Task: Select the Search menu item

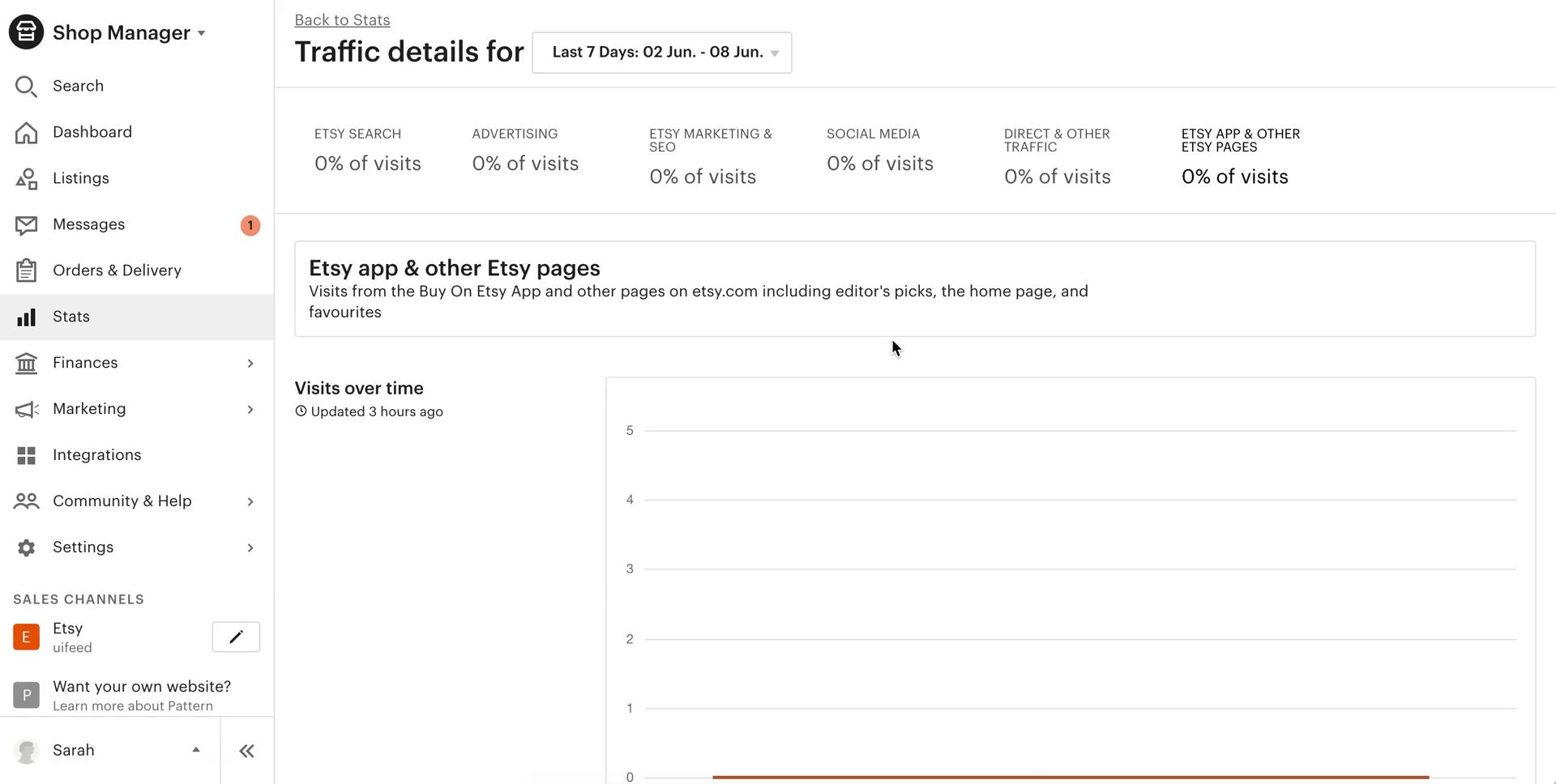Action: pyautogui.click(x=137, y=86)
